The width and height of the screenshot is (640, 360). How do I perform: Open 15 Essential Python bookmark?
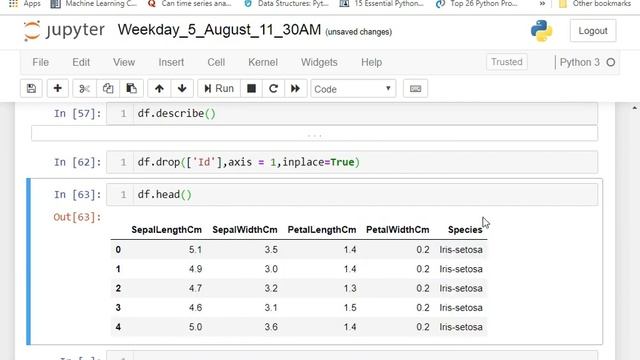[382, 4]
